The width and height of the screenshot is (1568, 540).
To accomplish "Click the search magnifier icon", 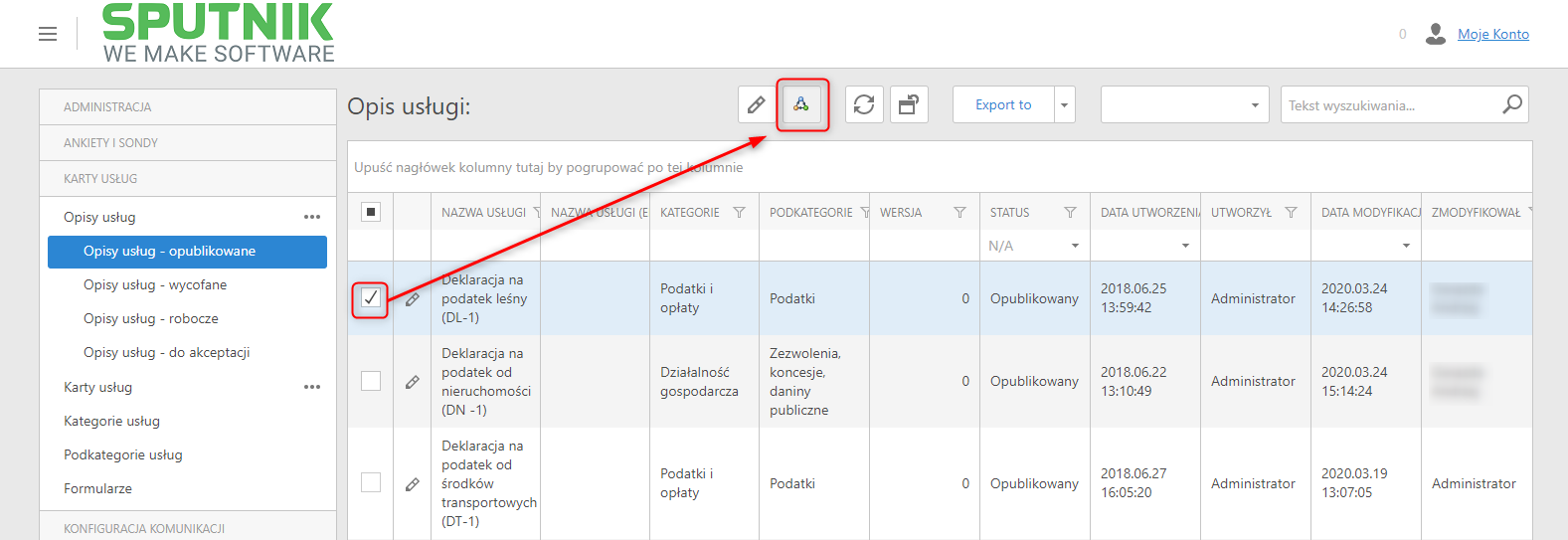I will [x=1511, y=104].
